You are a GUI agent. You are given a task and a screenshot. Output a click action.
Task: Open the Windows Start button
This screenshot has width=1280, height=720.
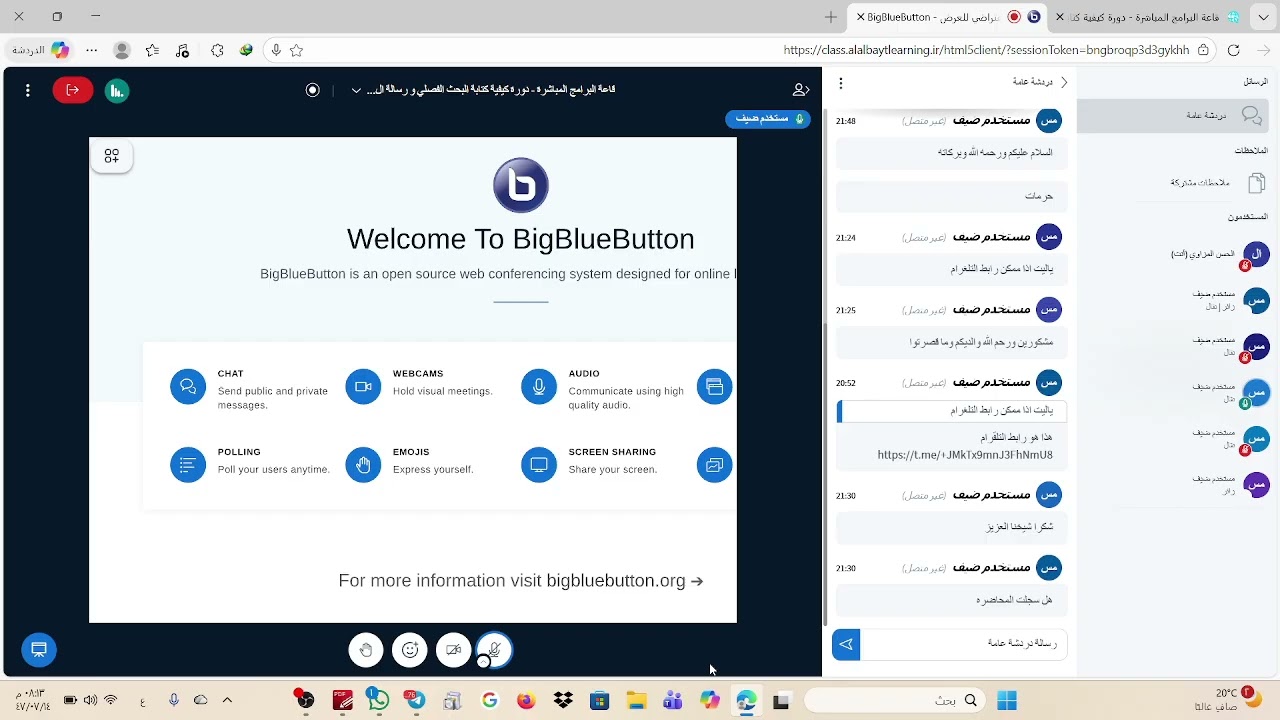[x=1006, y=700]
